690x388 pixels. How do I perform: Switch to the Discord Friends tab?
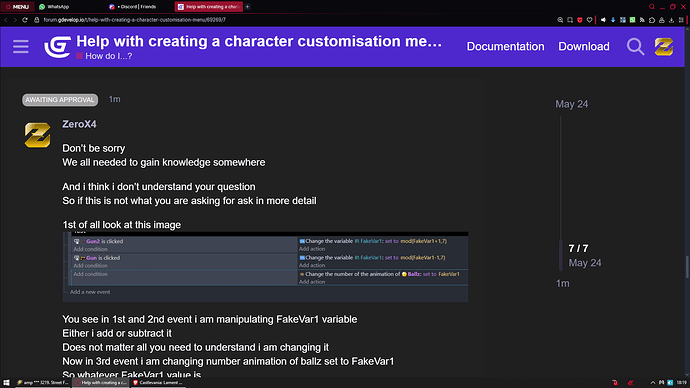[136, 7]
